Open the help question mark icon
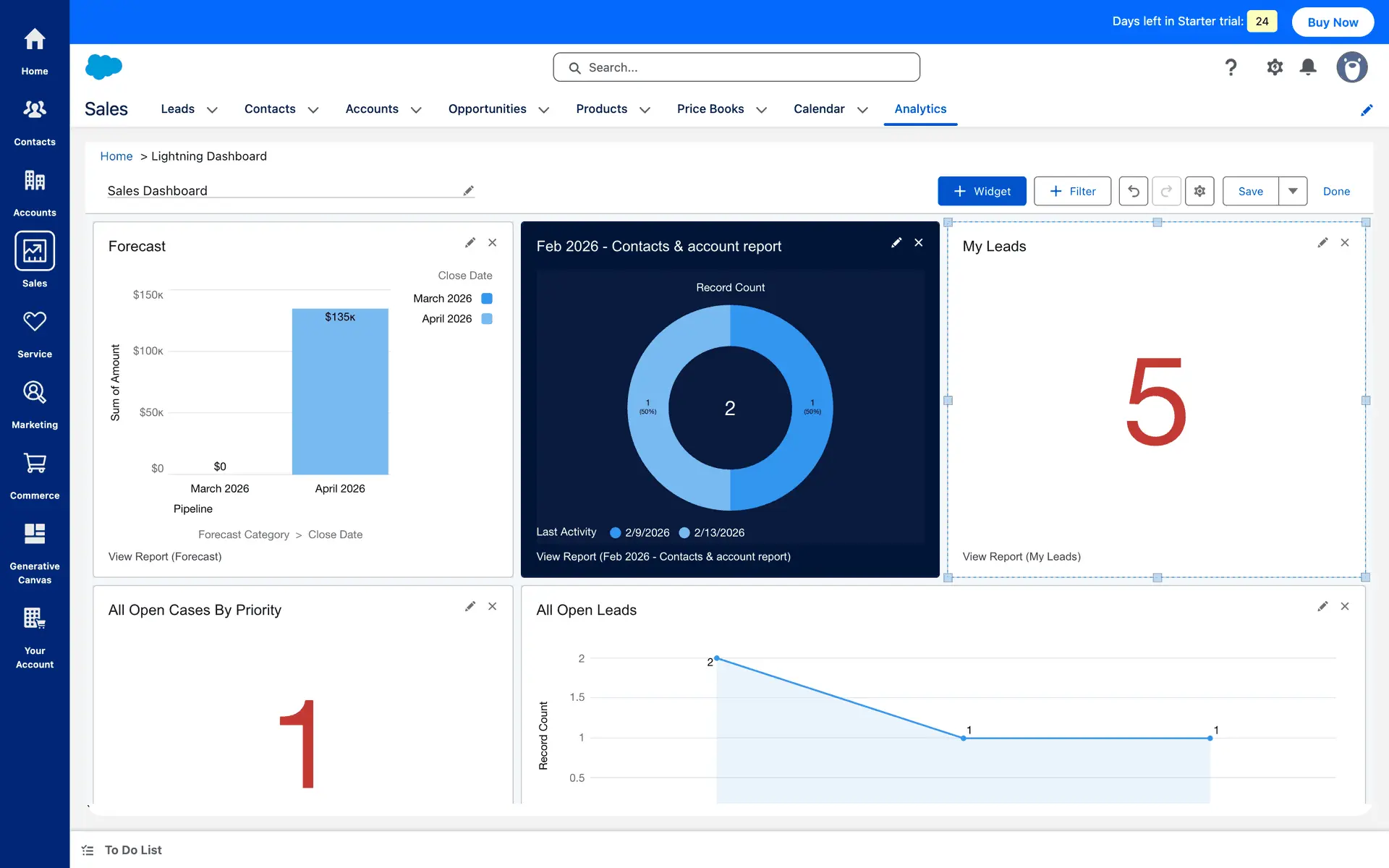Image resolution: width=1389 pixels, height=868 pixels. click(1231, 67)
